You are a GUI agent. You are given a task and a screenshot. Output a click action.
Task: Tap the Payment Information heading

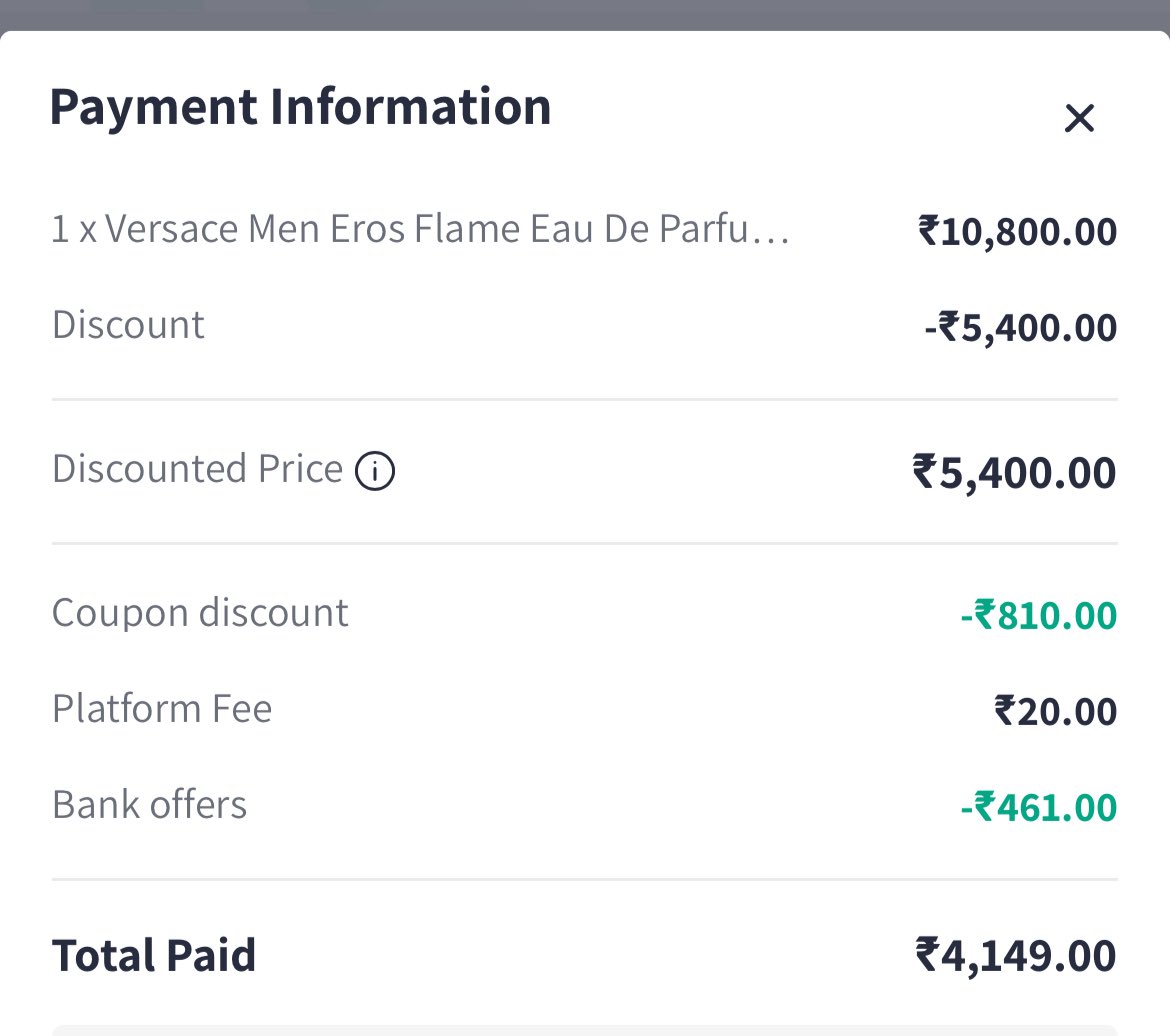pos(300,107)
